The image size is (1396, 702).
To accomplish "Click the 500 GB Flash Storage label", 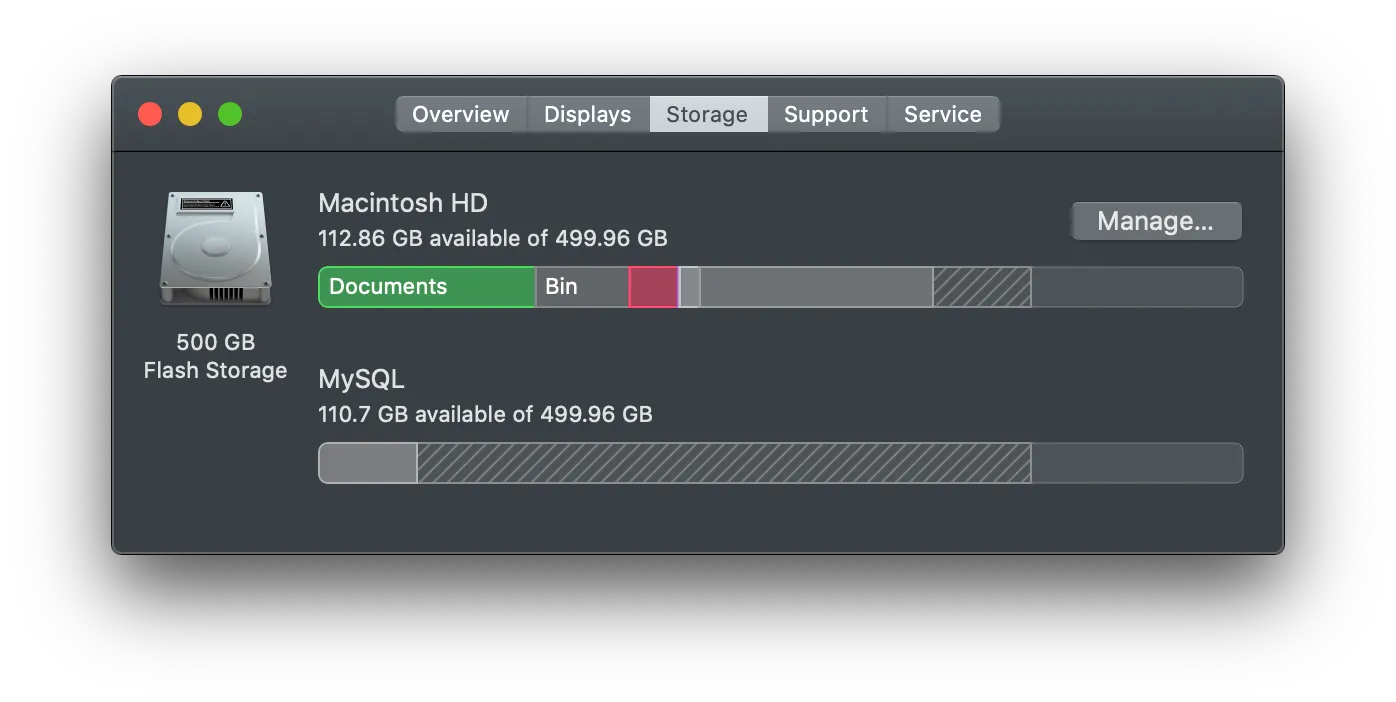I will pyautogui.click(x=215, y=356).
